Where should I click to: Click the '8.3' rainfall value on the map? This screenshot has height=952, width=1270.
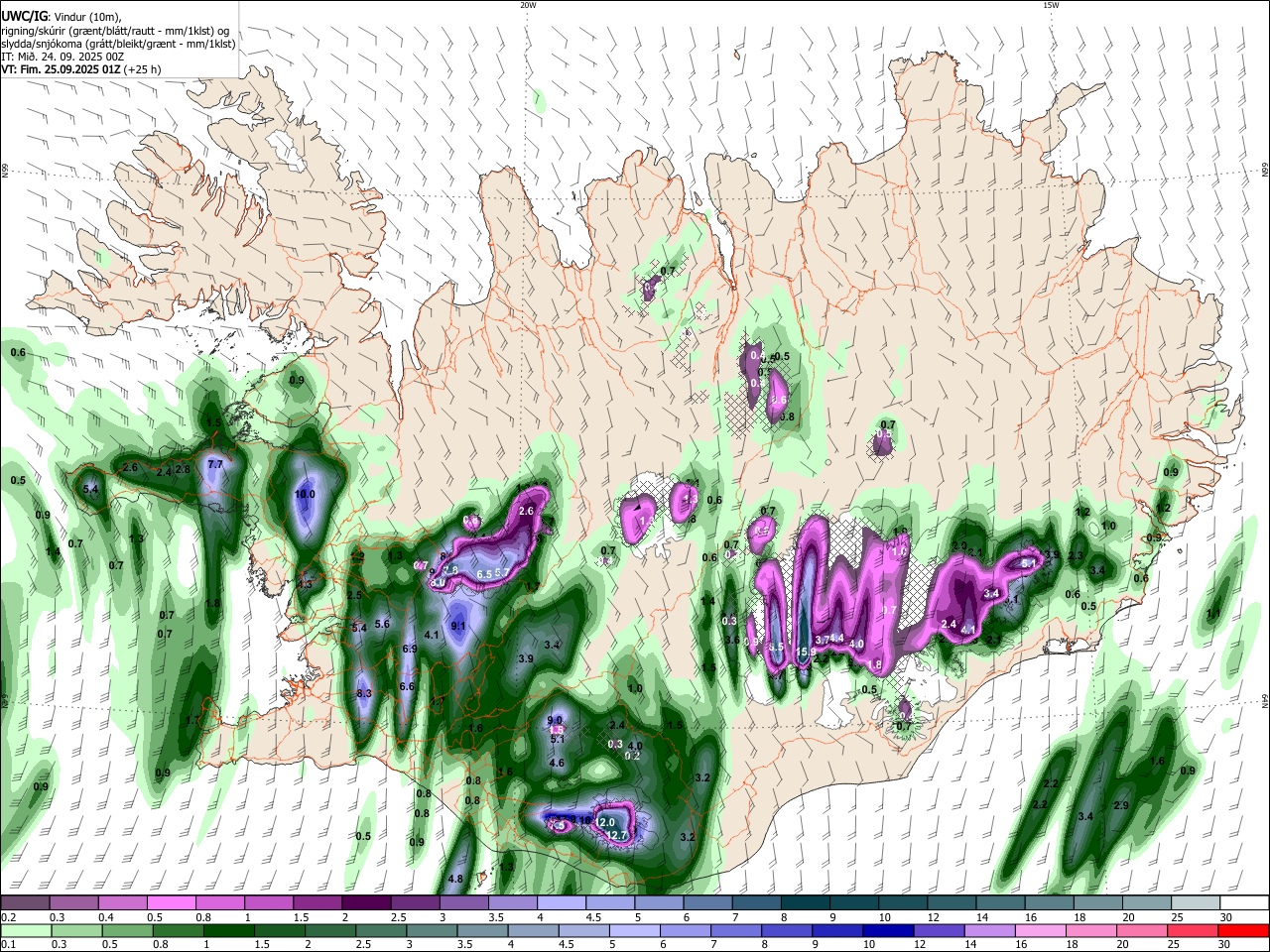(x=364, y=693)
